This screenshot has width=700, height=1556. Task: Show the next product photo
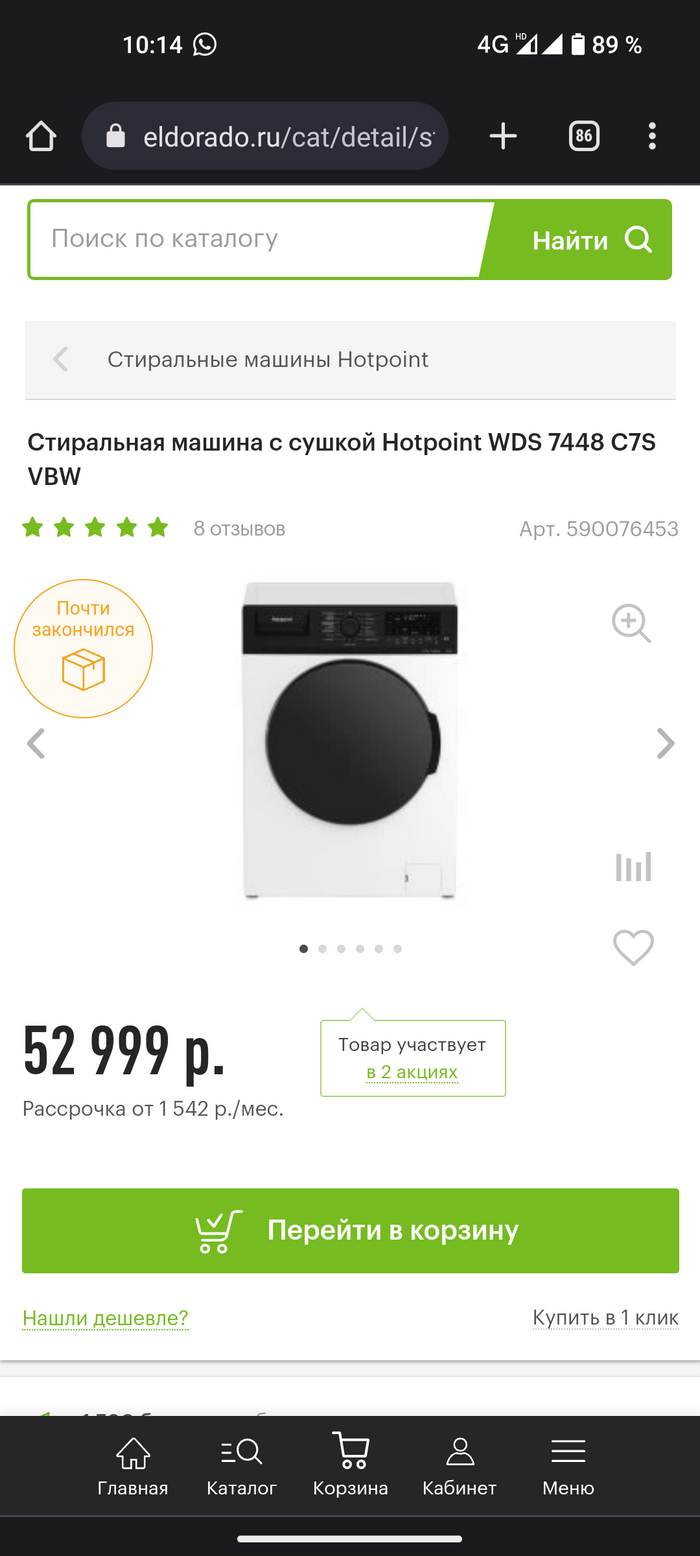pos(665,743)
